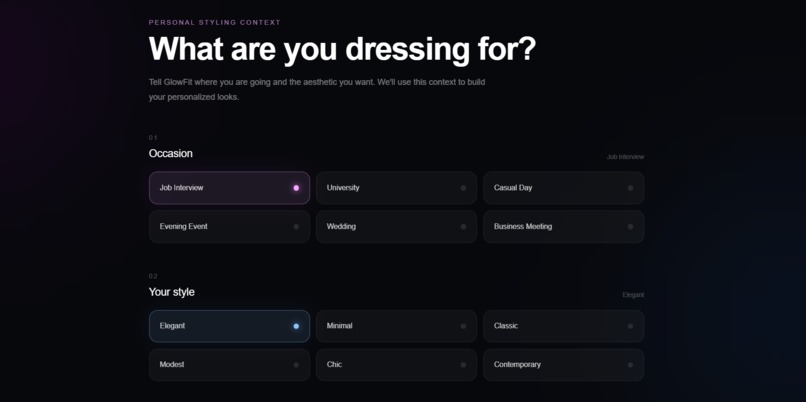Image resolution: width=806 pixels, height=402 pixels.
Task: Click the 'Elegant' summary text beside Your style
Action: (x=633, y=295)
